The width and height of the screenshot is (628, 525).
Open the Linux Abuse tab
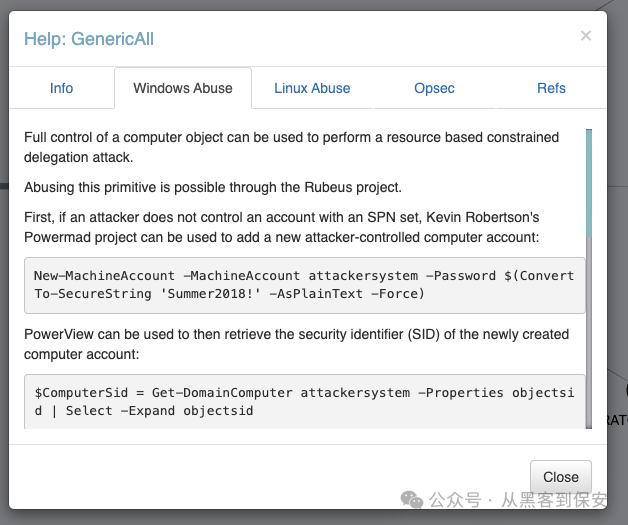pos(312,88)
